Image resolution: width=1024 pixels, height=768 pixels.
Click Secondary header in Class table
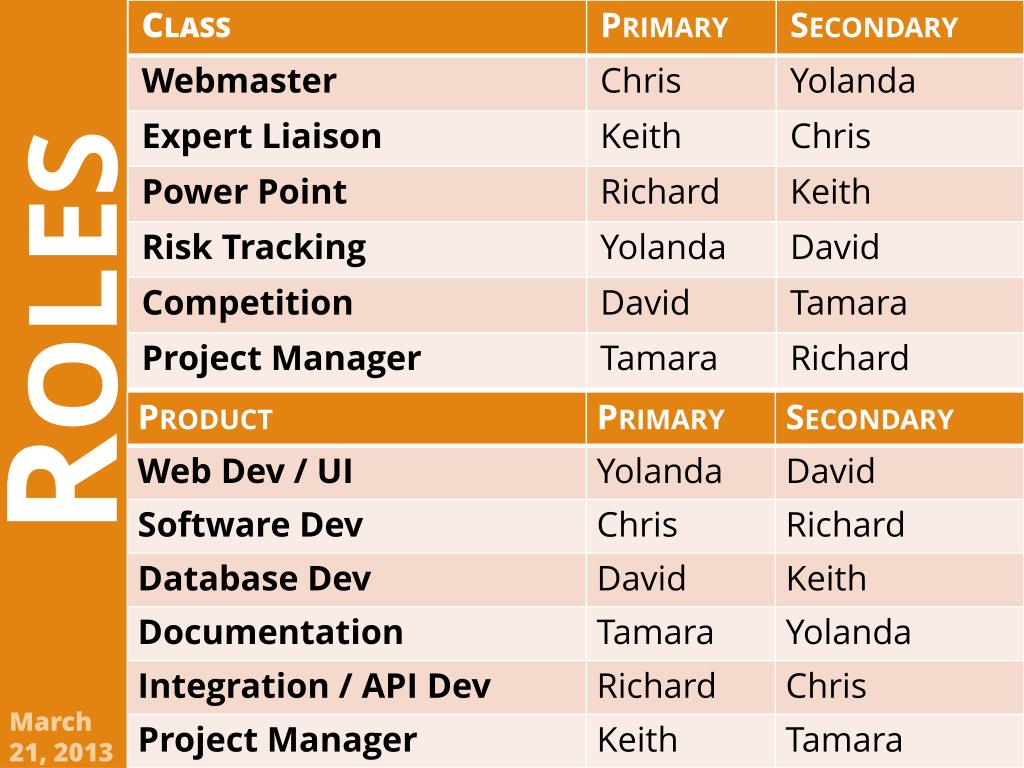pyautogui.click(x=874, y=26)
